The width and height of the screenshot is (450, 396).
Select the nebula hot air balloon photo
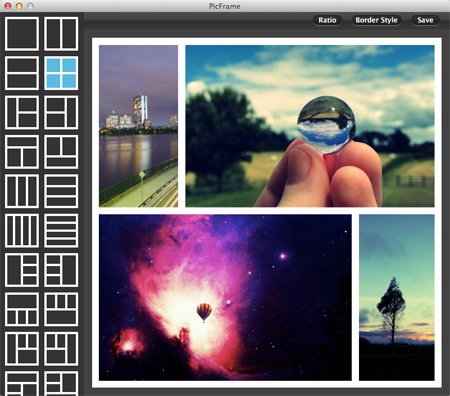click(225, 297)
